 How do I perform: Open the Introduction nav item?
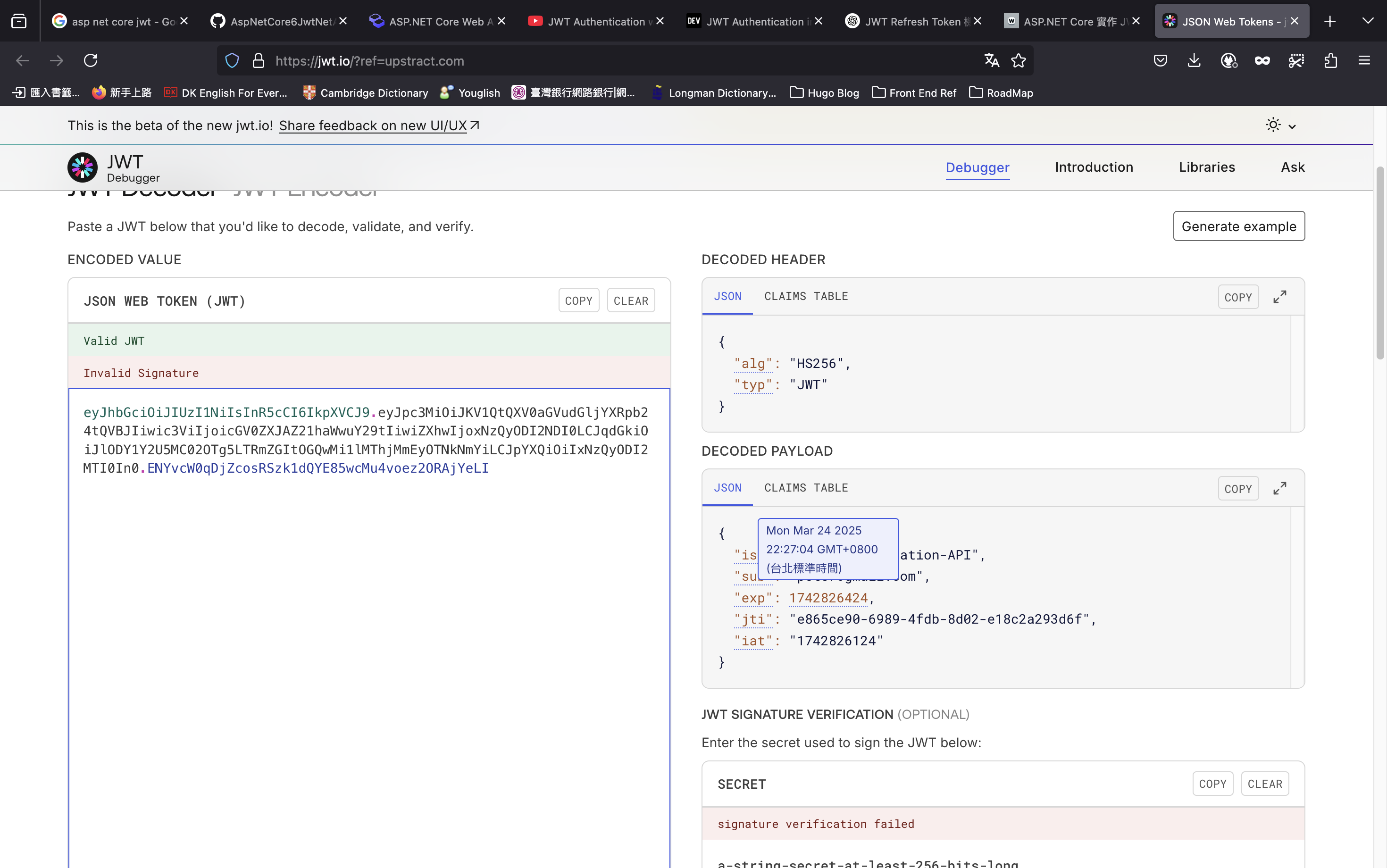pyautogui.click(x=1094, y=167)
